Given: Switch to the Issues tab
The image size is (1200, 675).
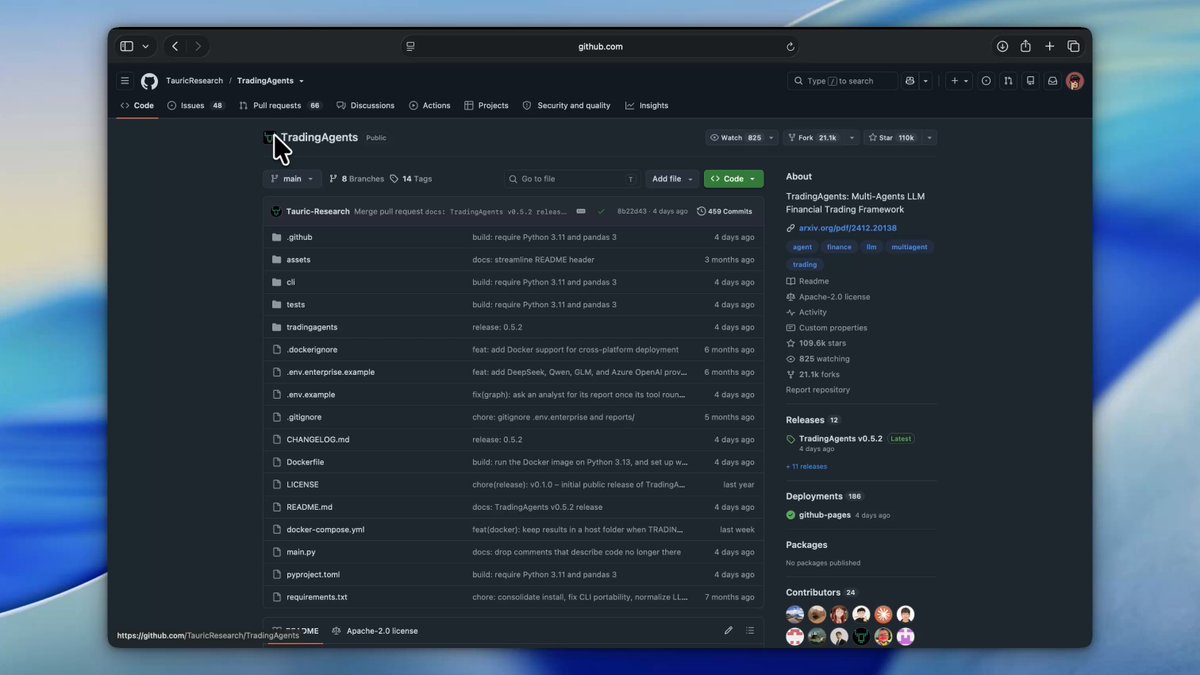Looking at the screenshot, I should click(196, 105).
